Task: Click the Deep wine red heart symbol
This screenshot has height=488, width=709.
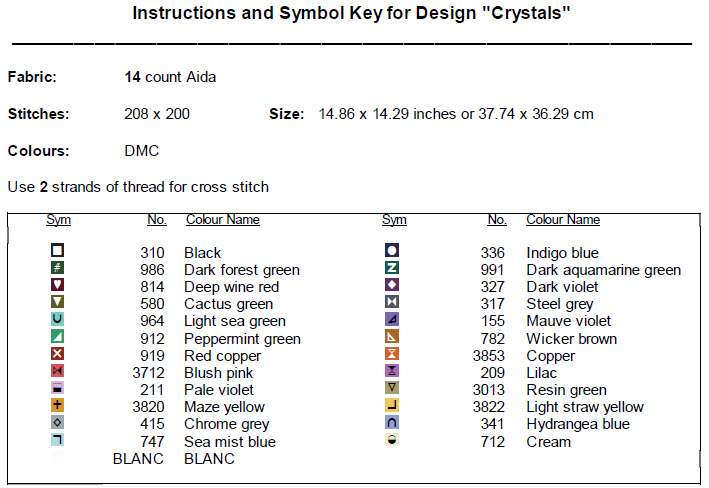Action: point(58,285)
